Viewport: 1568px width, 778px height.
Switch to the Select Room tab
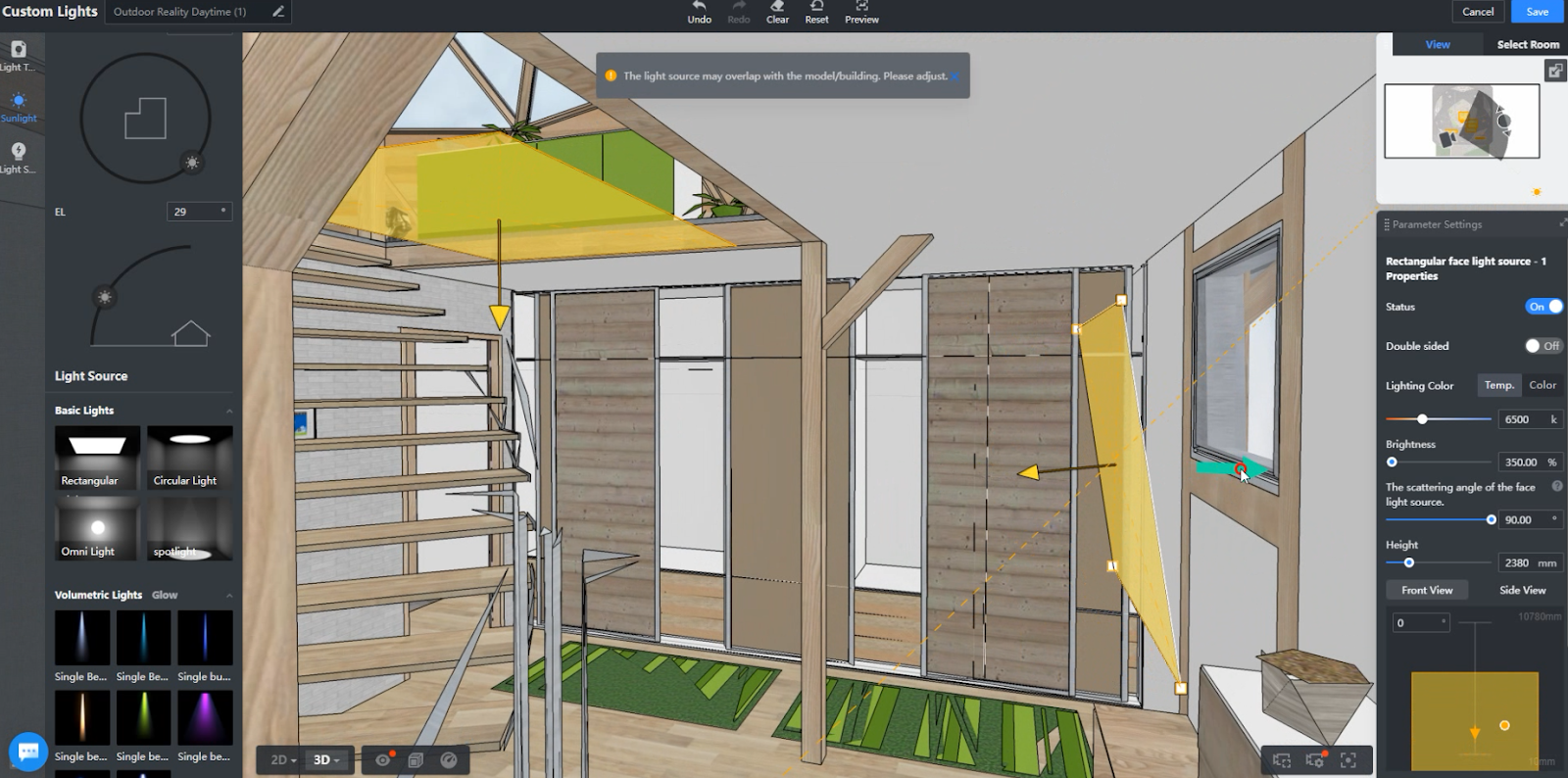click(1527, 44)
